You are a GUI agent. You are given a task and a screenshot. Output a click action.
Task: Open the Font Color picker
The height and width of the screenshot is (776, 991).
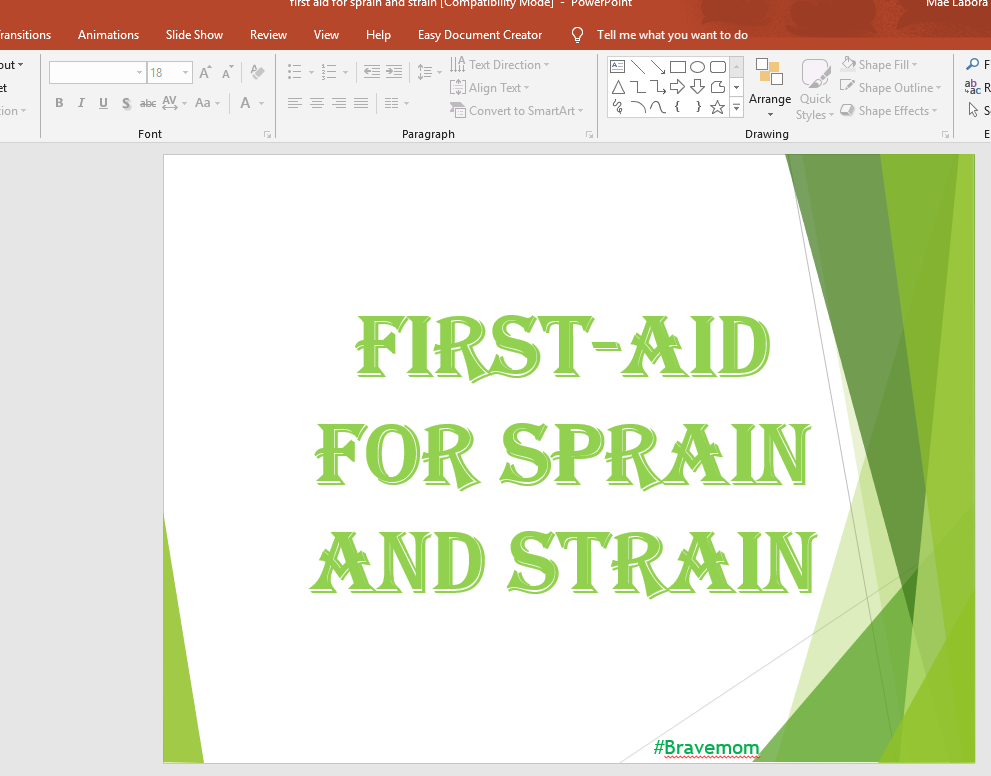(245, 103)
